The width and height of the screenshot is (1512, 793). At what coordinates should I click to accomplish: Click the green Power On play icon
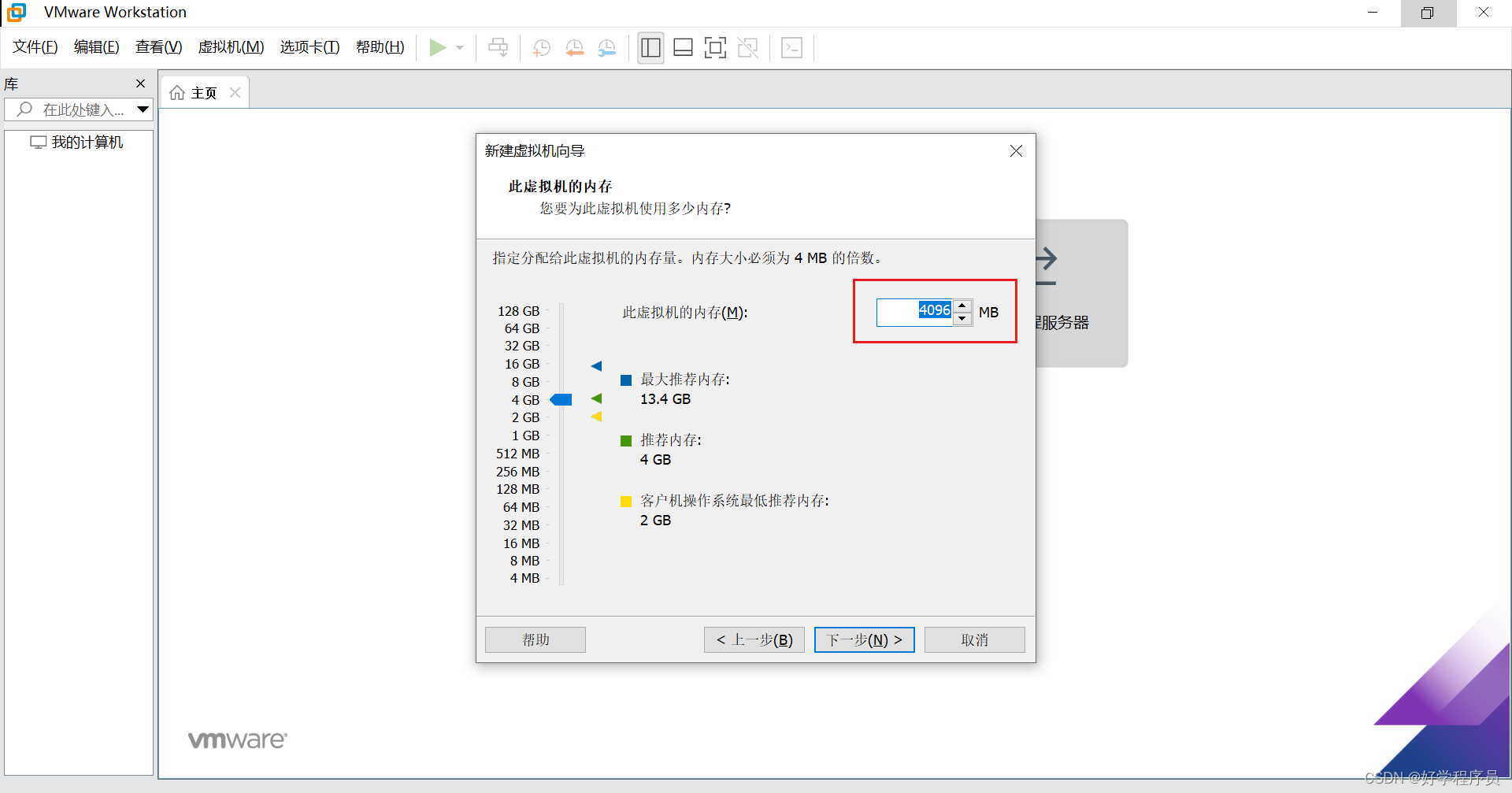pyautogui.click(x=437, y=48)
